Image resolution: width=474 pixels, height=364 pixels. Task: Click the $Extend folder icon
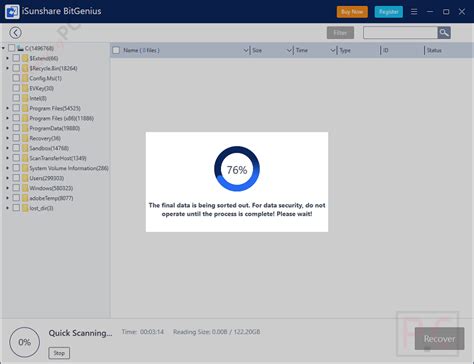coord(25,58)
